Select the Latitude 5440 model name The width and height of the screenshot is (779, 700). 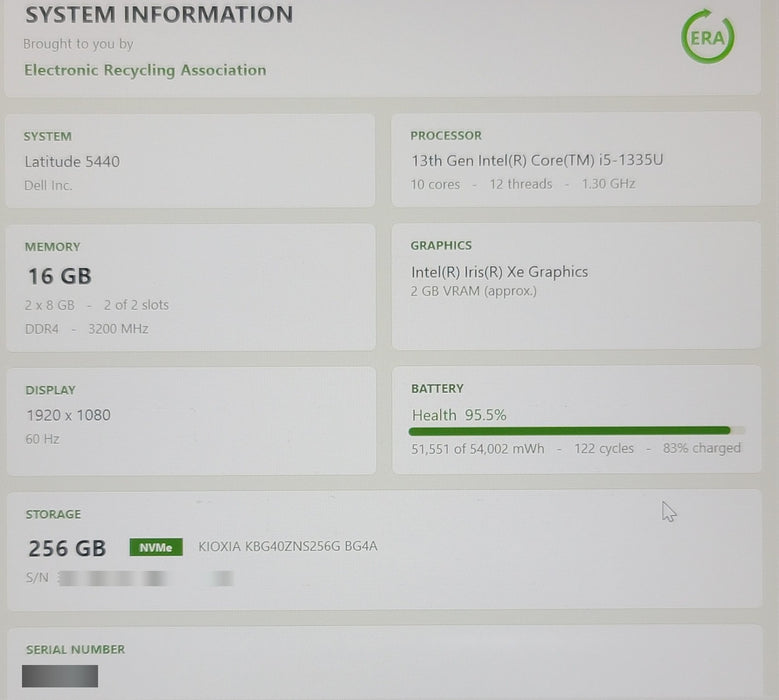72,161
